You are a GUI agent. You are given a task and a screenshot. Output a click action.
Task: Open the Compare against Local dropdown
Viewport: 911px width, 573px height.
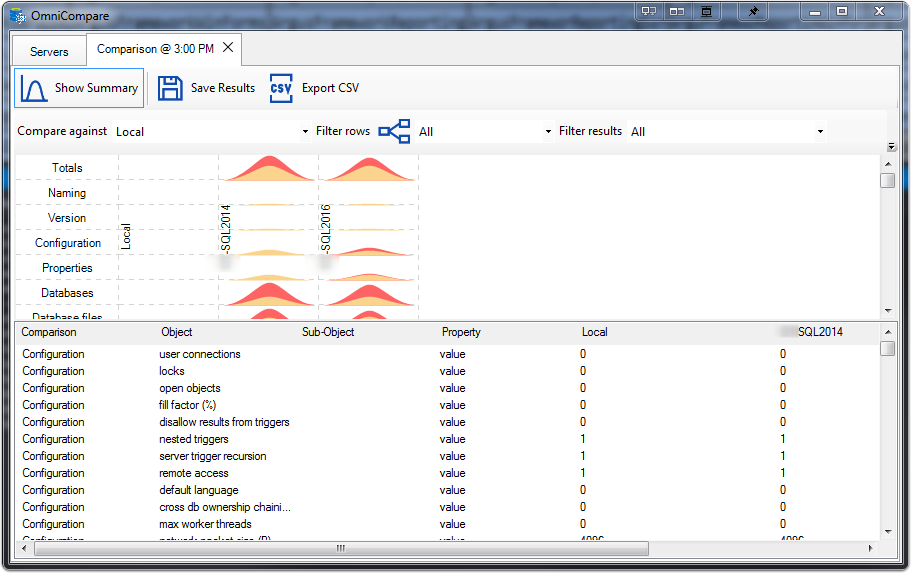click(x=213, y=132)
